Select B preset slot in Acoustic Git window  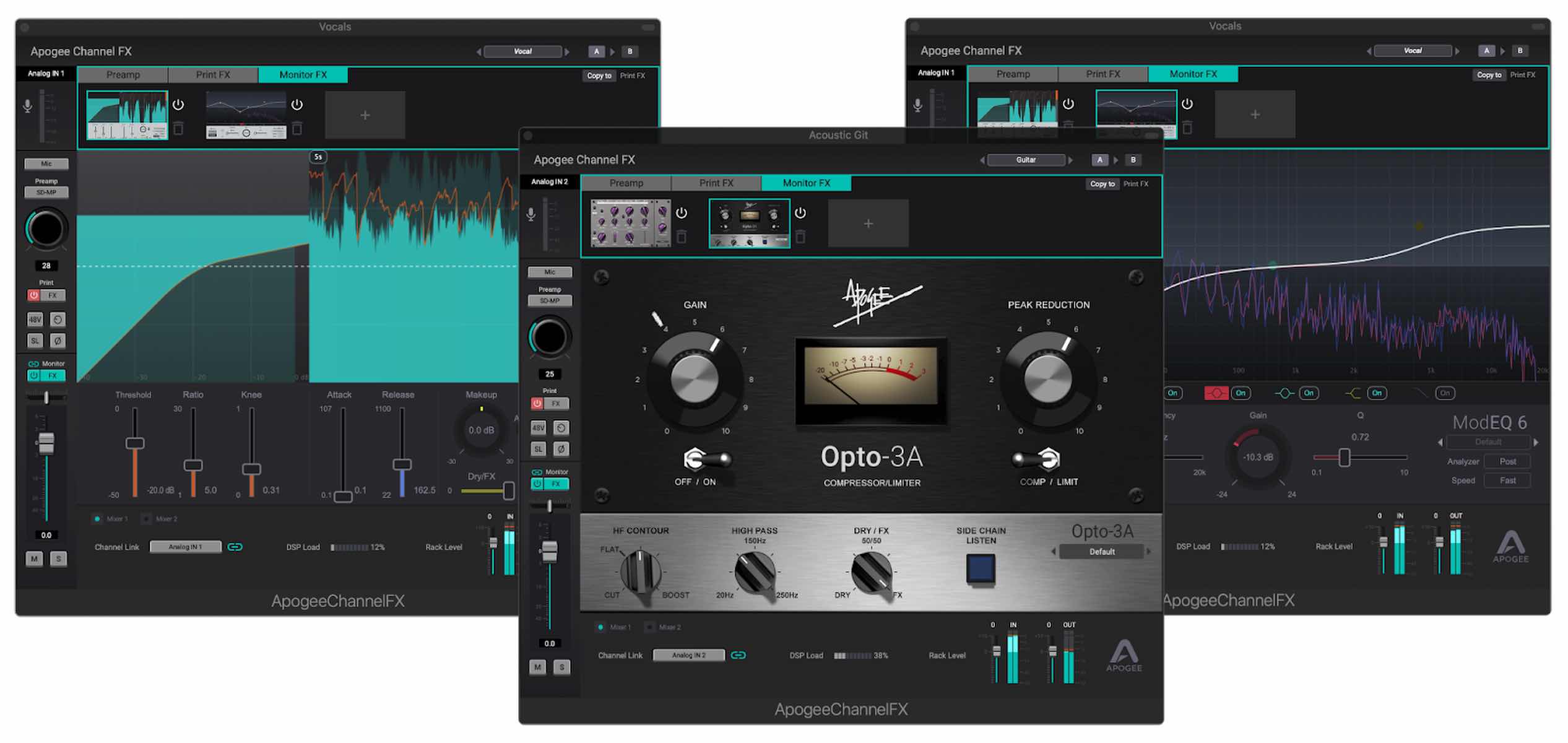pyautogui.click(x=1133, y=160)
